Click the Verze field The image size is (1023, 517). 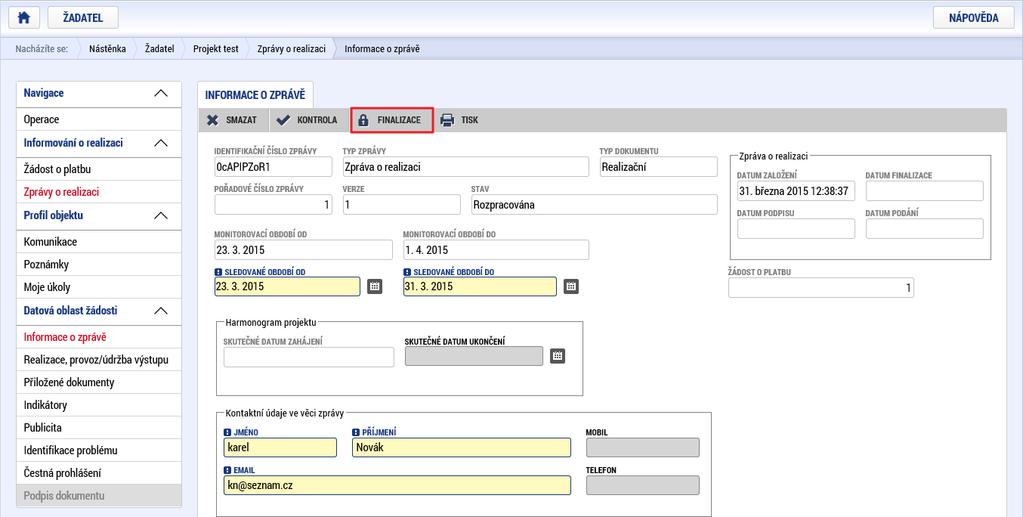pyautogui.click(x=401, y=204)
